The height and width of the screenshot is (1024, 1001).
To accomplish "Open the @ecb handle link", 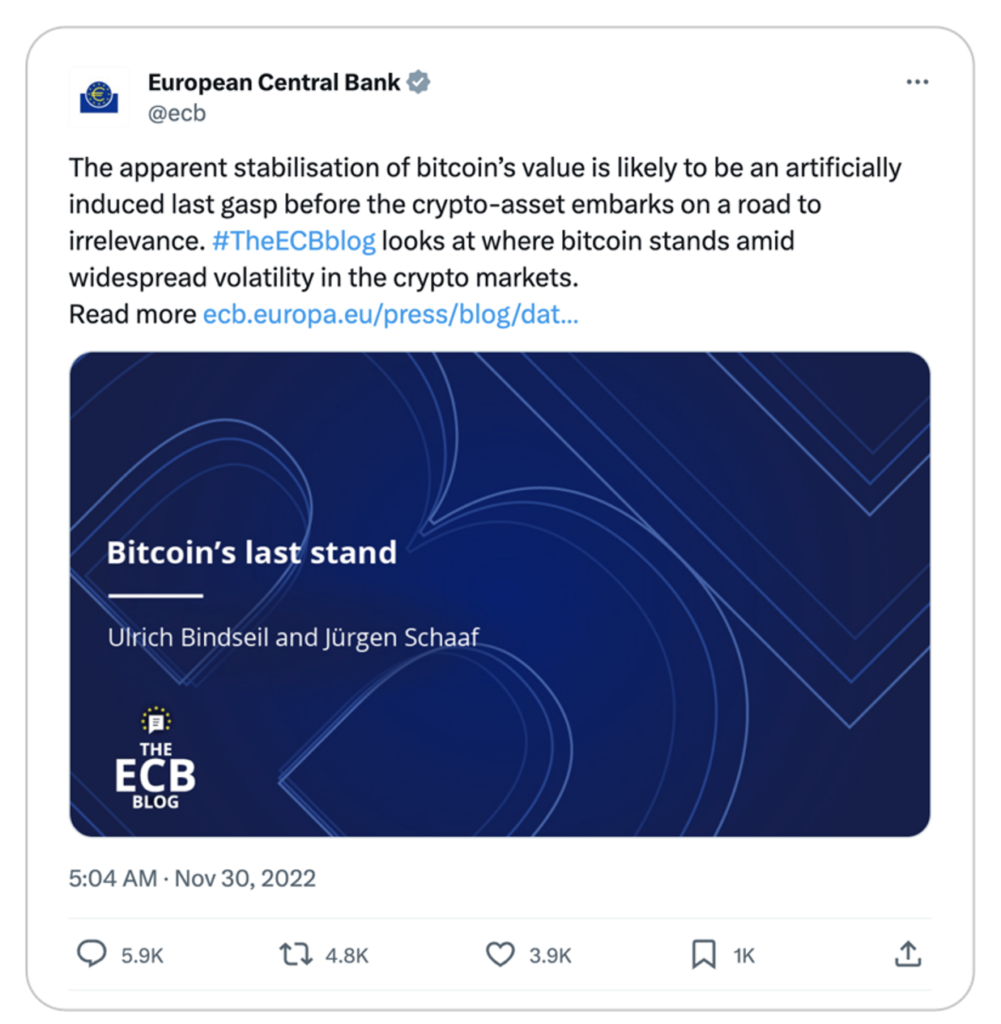I will pos(176,113).
